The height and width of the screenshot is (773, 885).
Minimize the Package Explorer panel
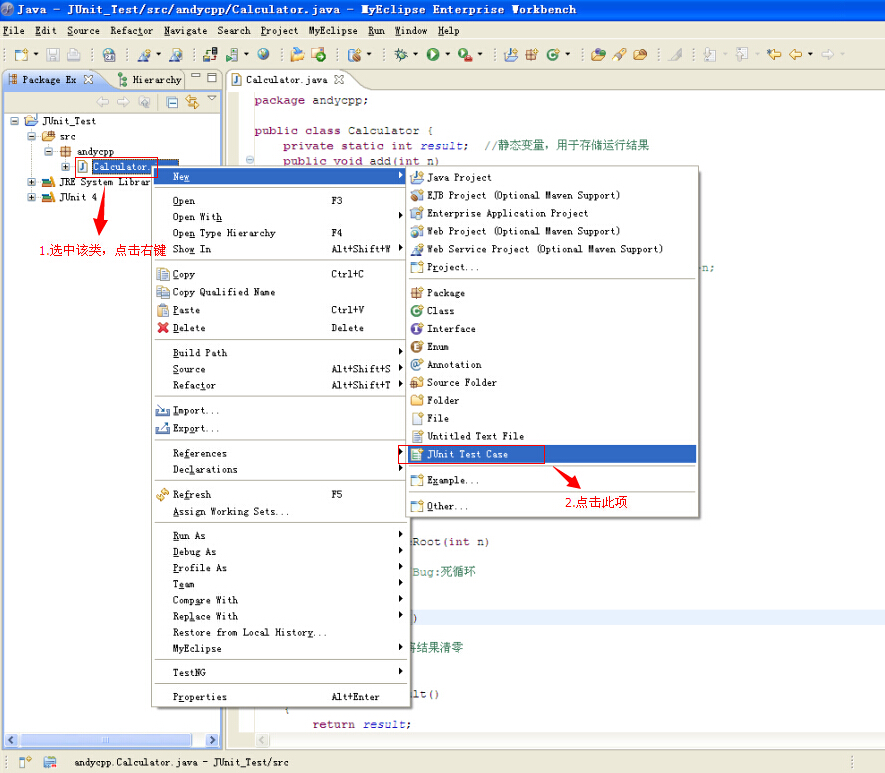tap(196, 75)
